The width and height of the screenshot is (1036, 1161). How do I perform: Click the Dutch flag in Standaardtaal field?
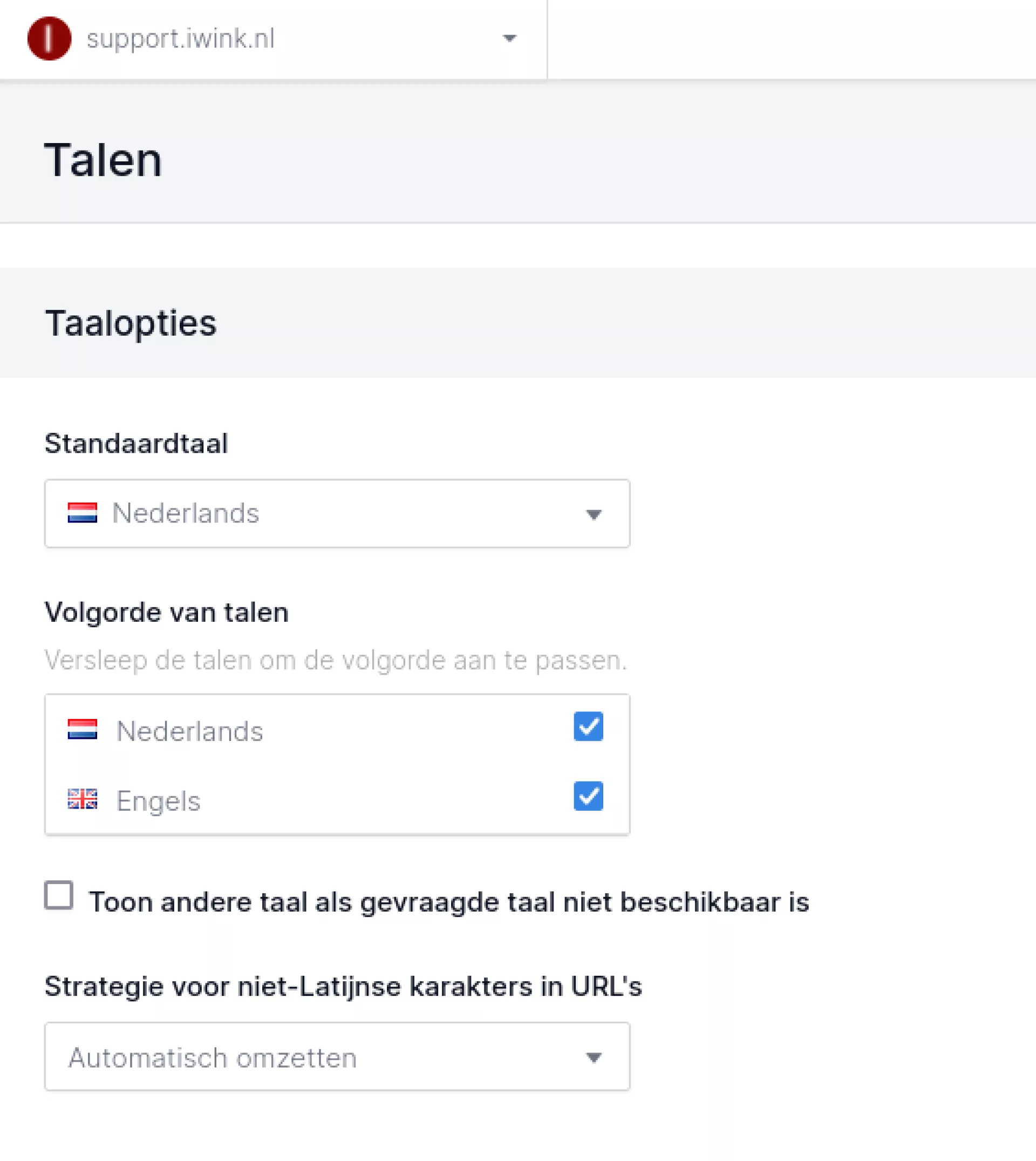[83, 512]
